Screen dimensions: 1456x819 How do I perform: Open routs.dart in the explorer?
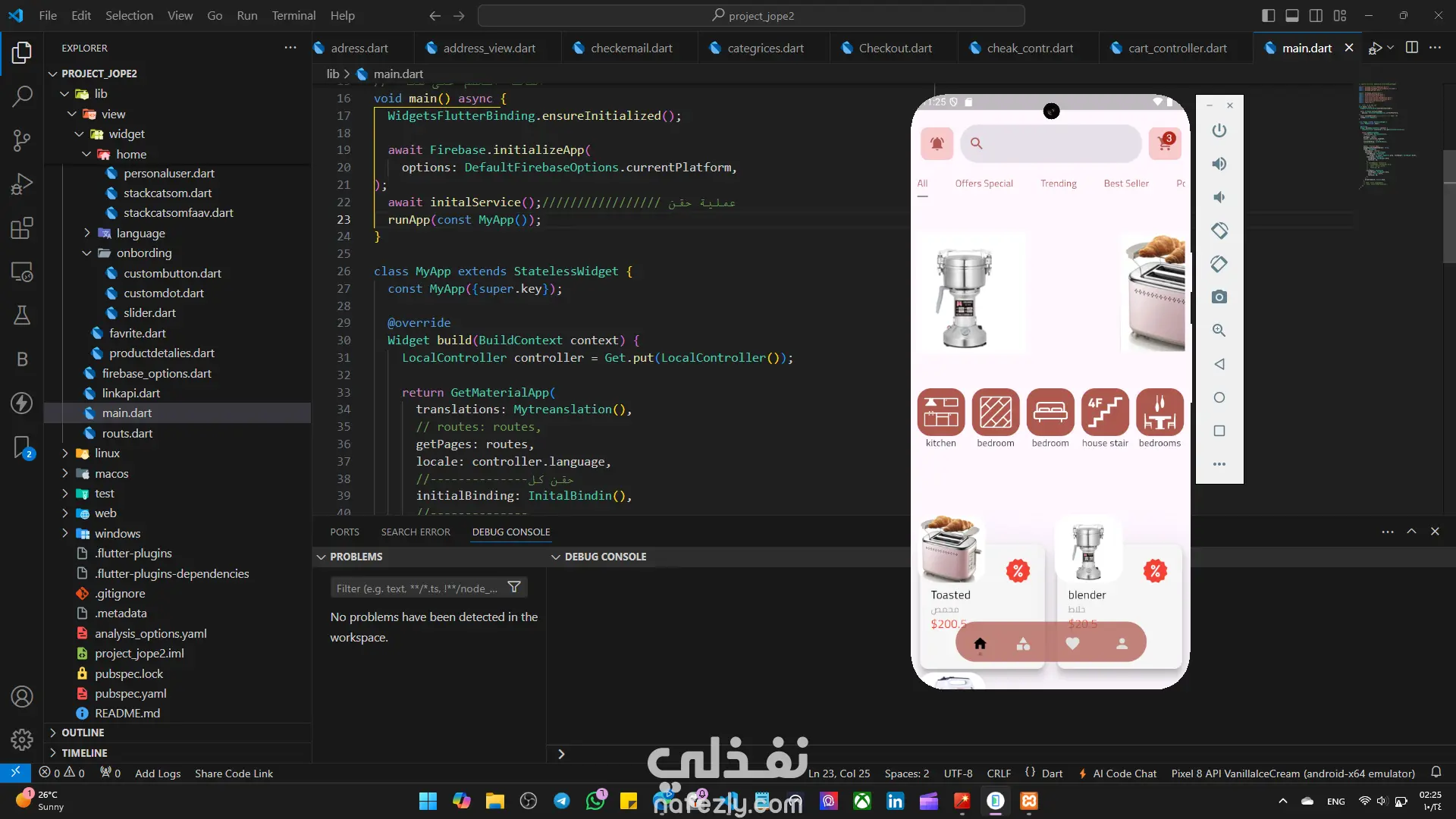tap(127, 433)
